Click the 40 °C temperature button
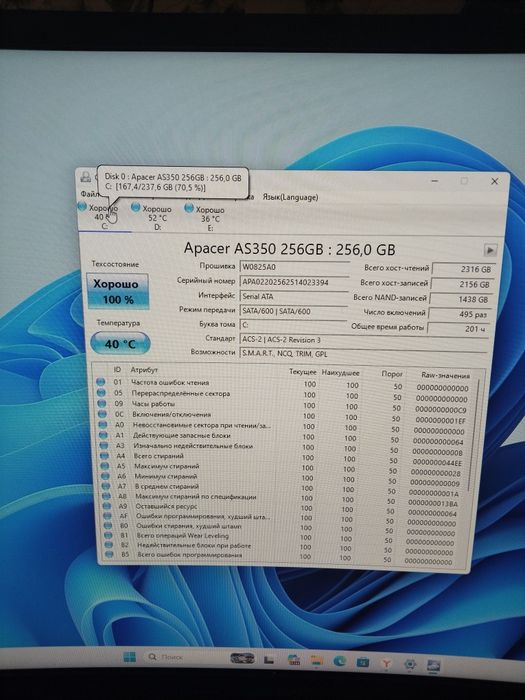 click(x=120, y=344)
